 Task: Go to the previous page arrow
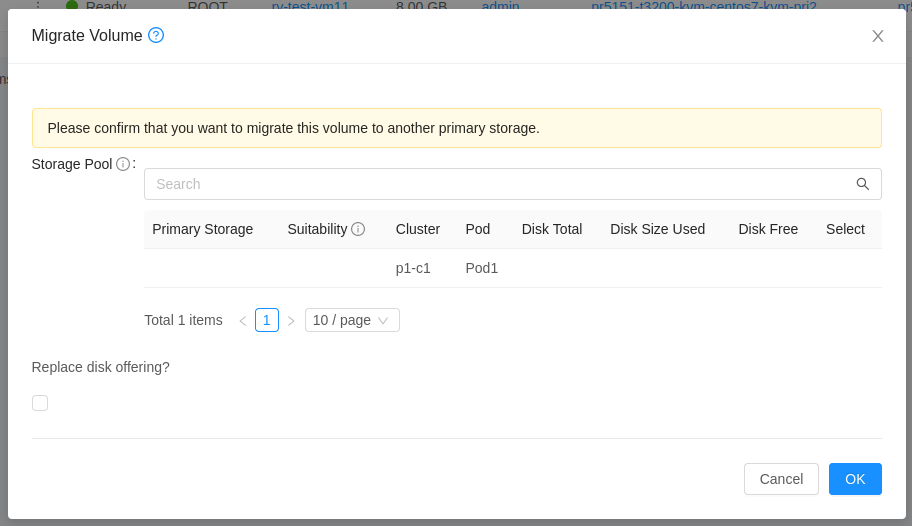coord(242,321)
